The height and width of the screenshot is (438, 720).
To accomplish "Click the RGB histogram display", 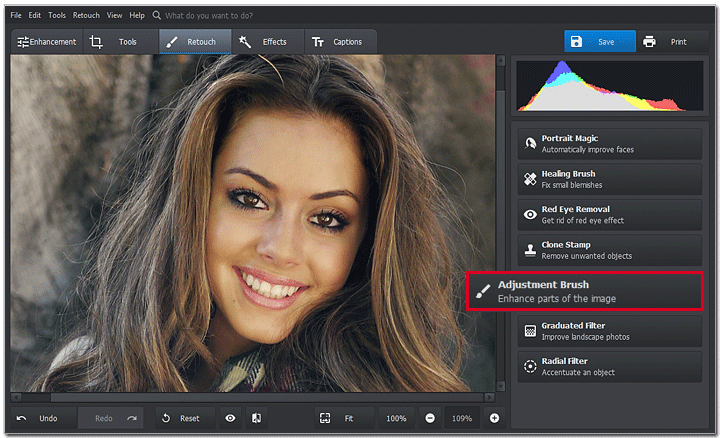I will (609, 86).
